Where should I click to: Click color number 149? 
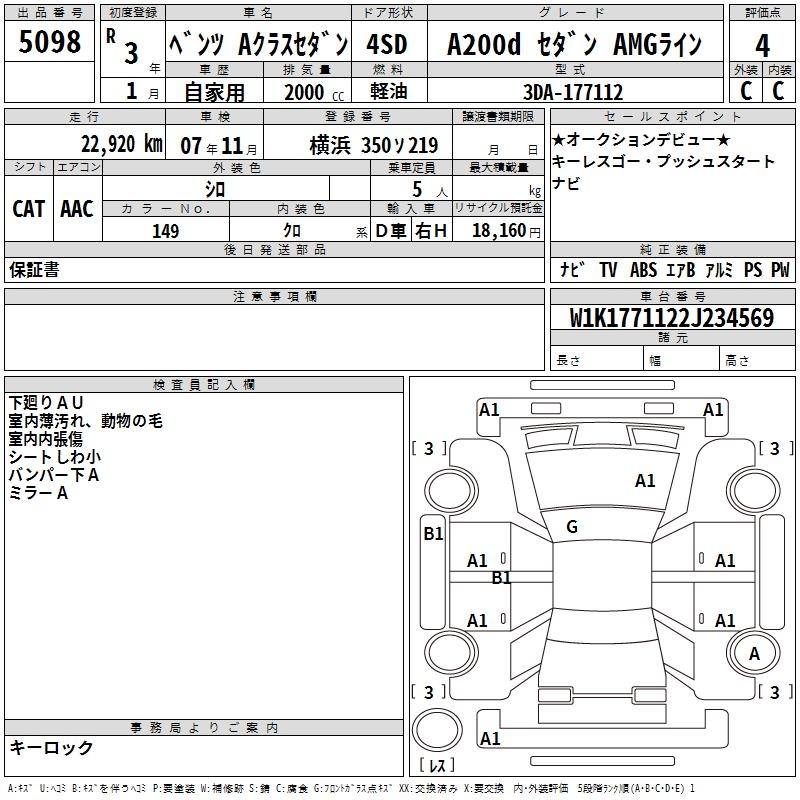coord(165,231)
